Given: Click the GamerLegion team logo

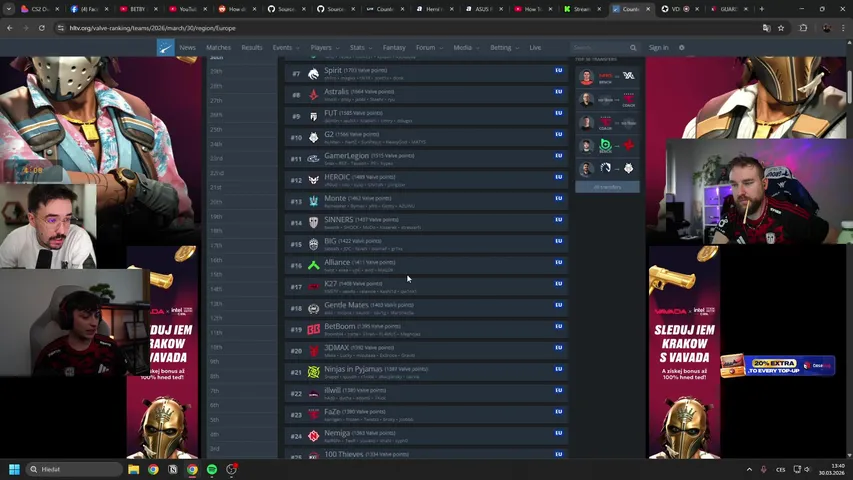Looking at the screenshot, I should 313,159.
